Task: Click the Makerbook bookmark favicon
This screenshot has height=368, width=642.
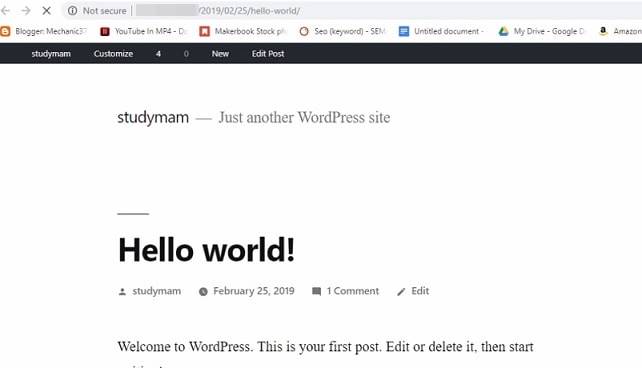Action: 204,31
